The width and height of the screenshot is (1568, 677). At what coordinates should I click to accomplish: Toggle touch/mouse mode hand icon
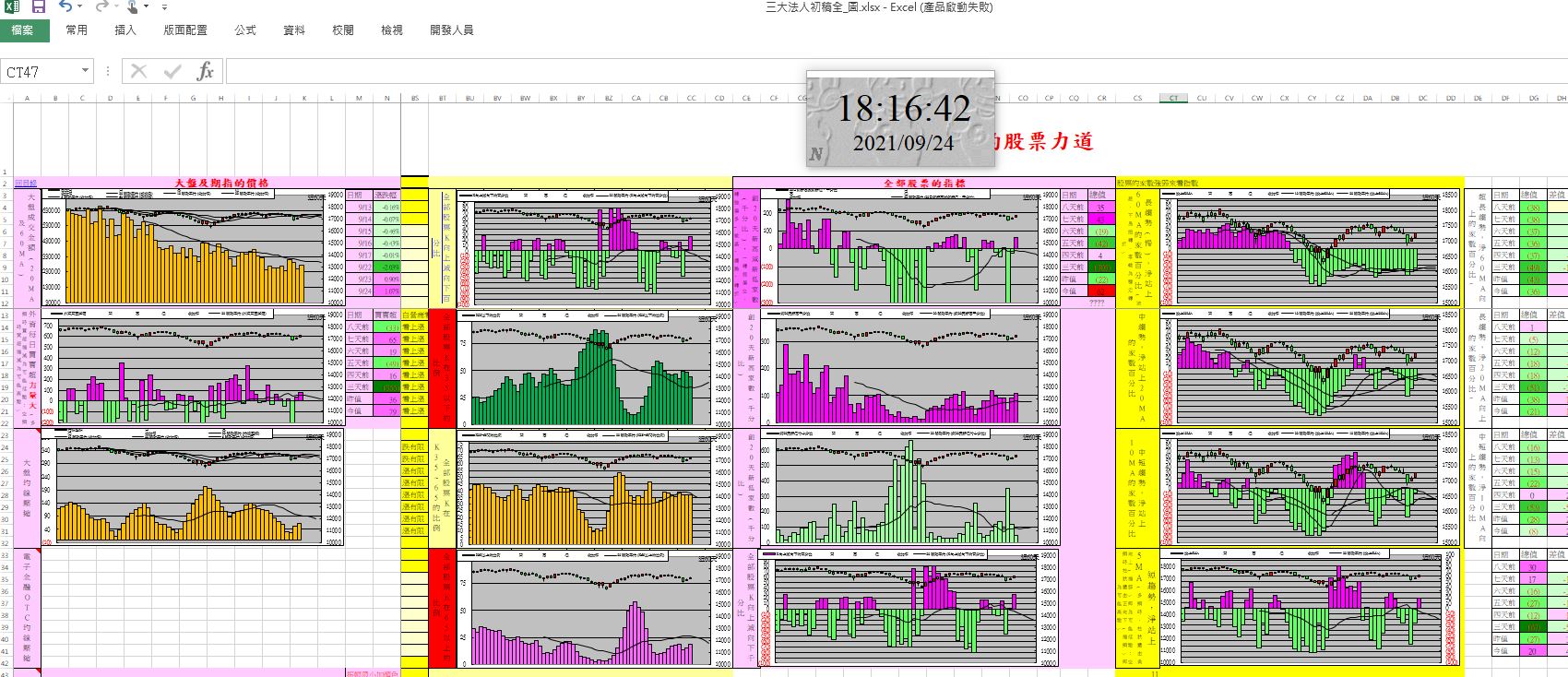133,6
